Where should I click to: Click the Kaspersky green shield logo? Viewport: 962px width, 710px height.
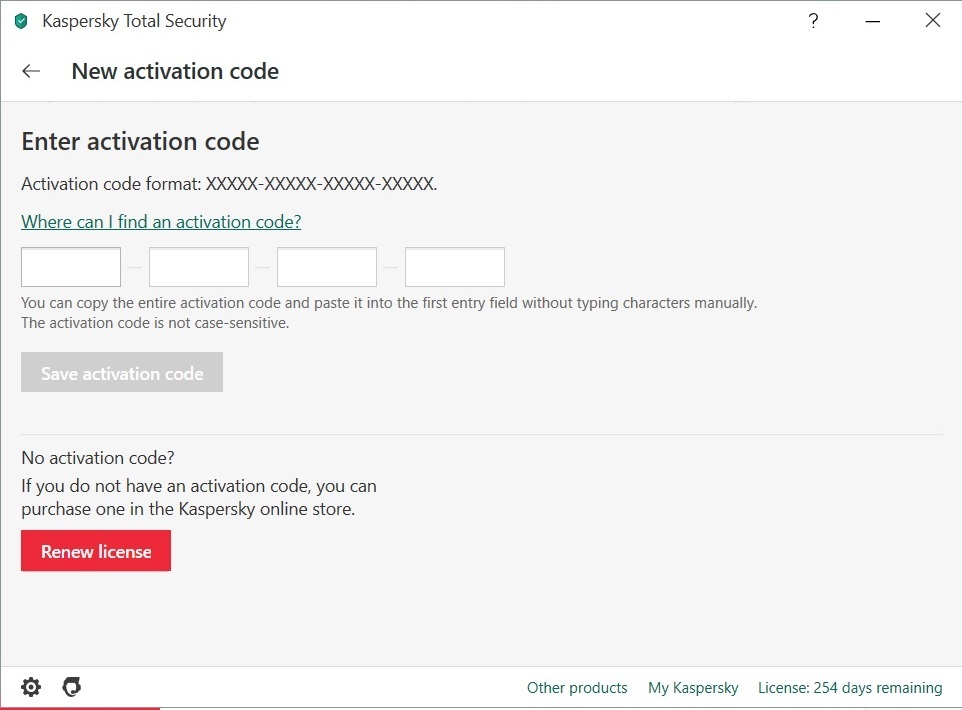[21, 21]
